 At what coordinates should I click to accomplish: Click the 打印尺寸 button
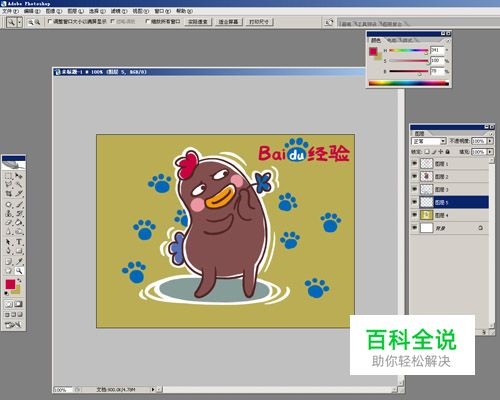click(259, 22)
